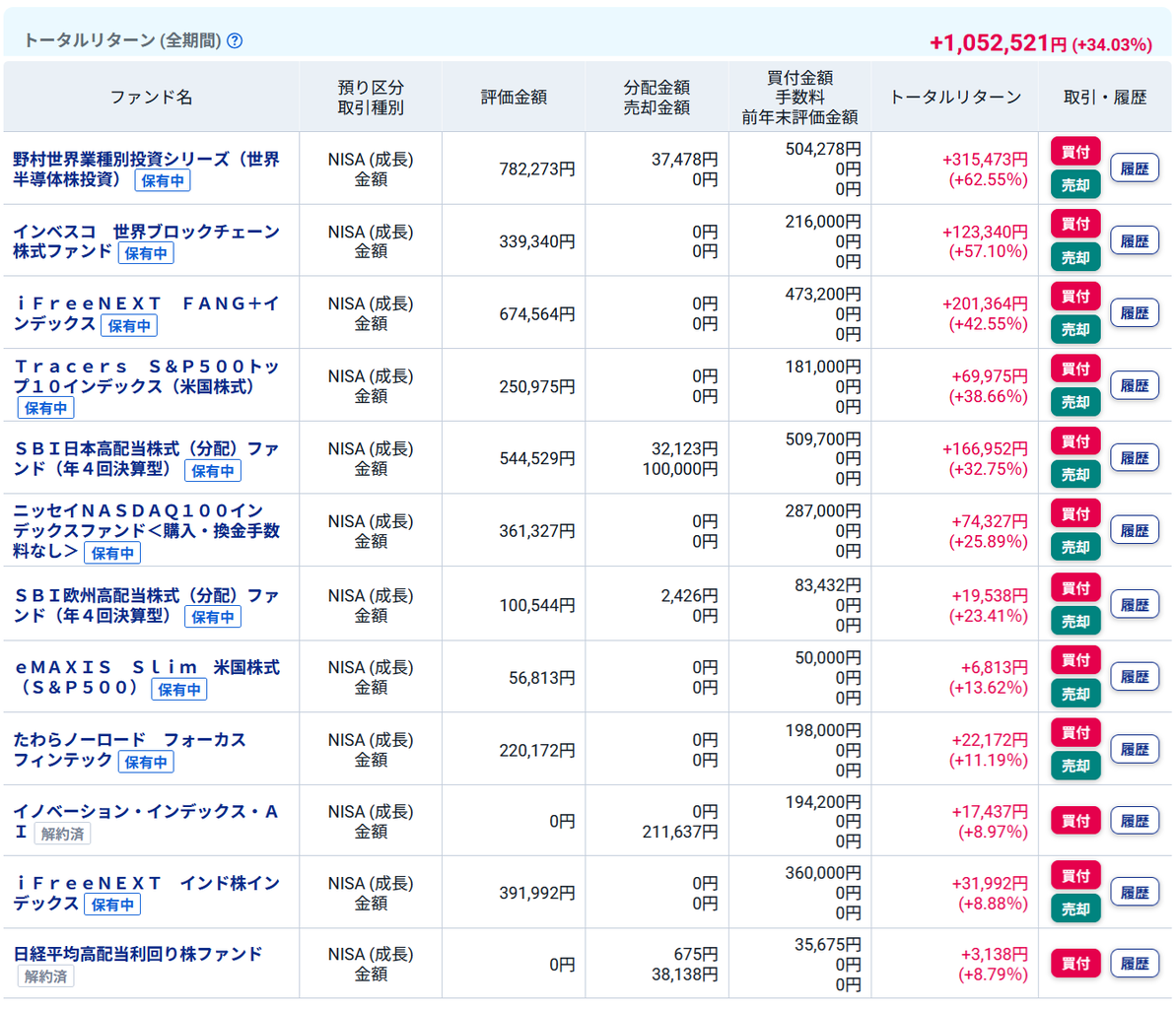Click 売却 for iFreeNEXT インド株インデックス

1075,908
